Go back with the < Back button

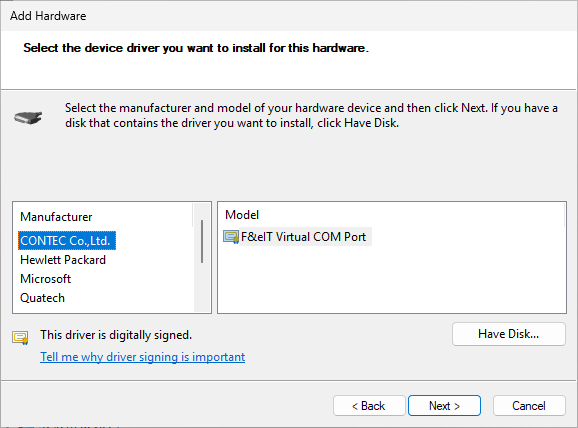(x=369, y=406)
